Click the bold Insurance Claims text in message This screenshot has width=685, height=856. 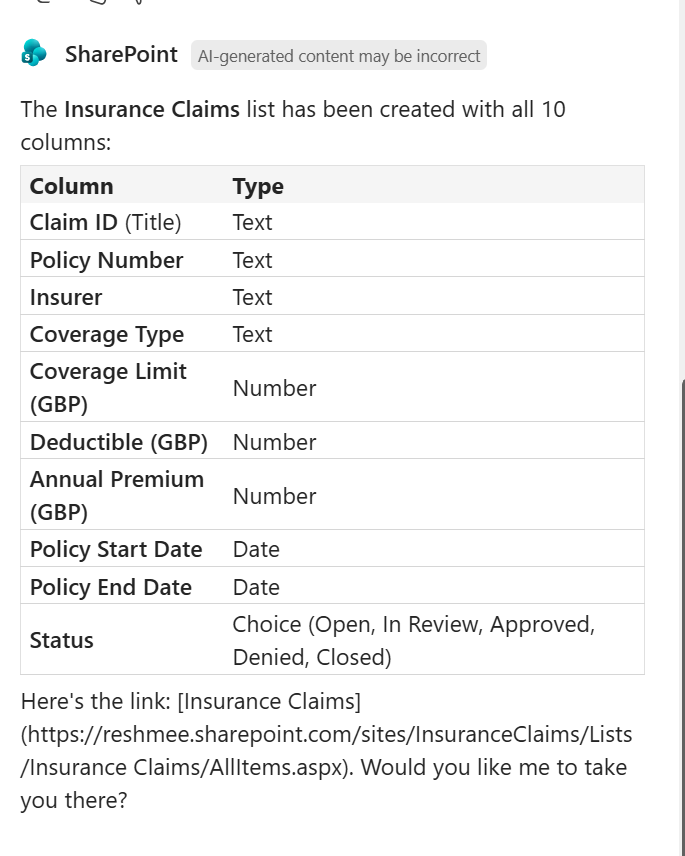point(152,109)
